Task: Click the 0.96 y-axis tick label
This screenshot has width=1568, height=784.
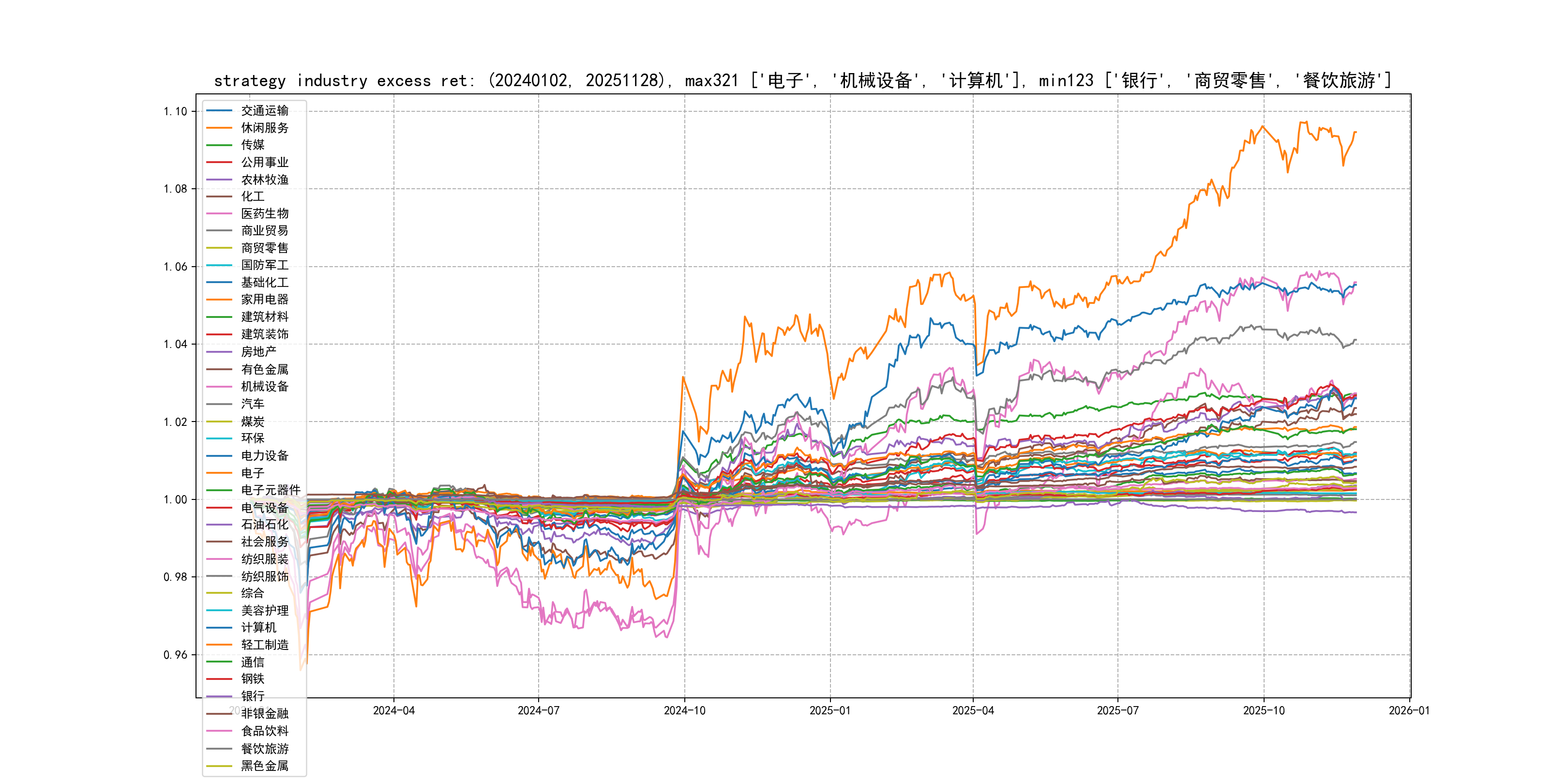Action: click(175, 655)
